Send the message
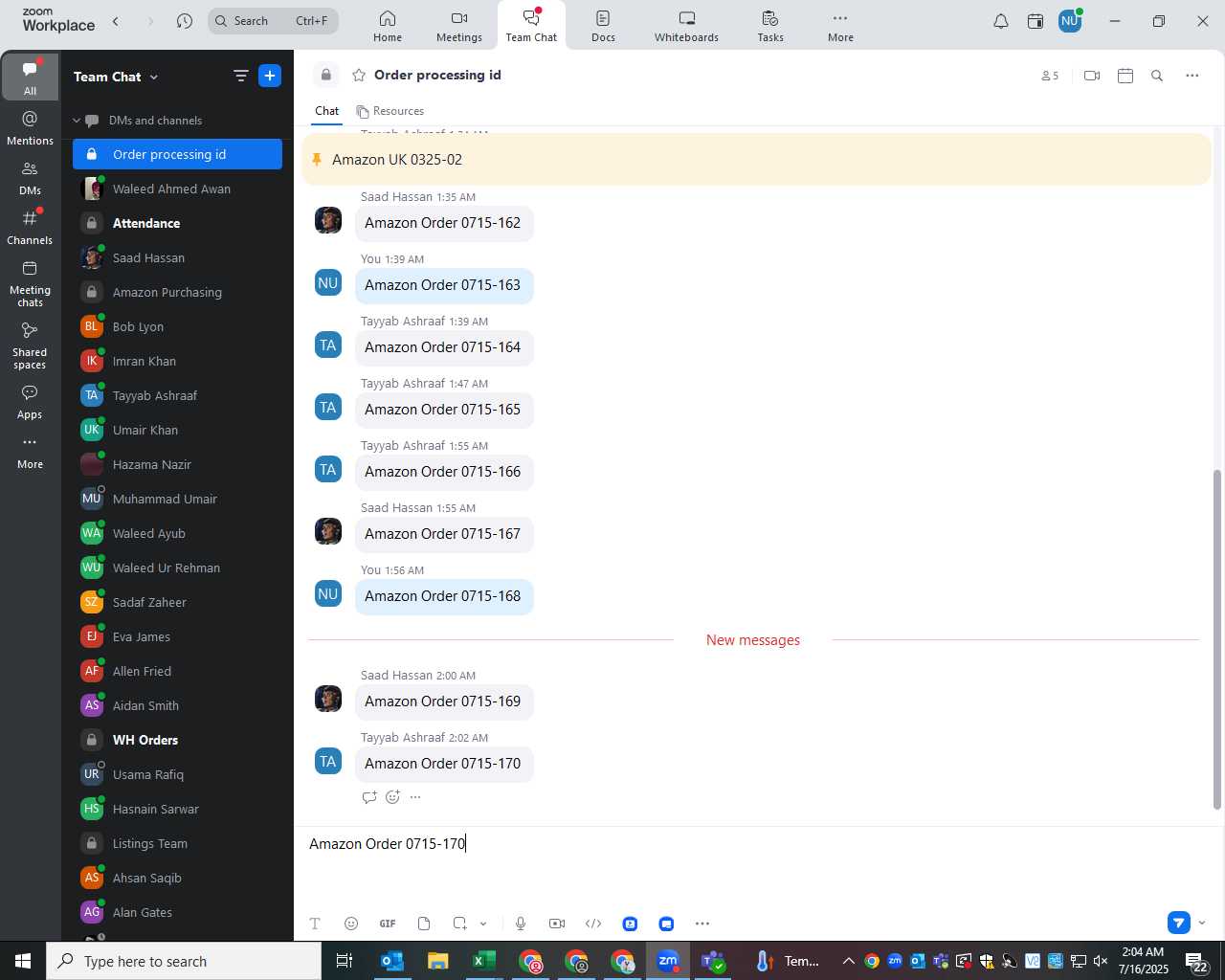Image resolution: width=1225 pixels, height=980 pixels. coord(1179,923)
